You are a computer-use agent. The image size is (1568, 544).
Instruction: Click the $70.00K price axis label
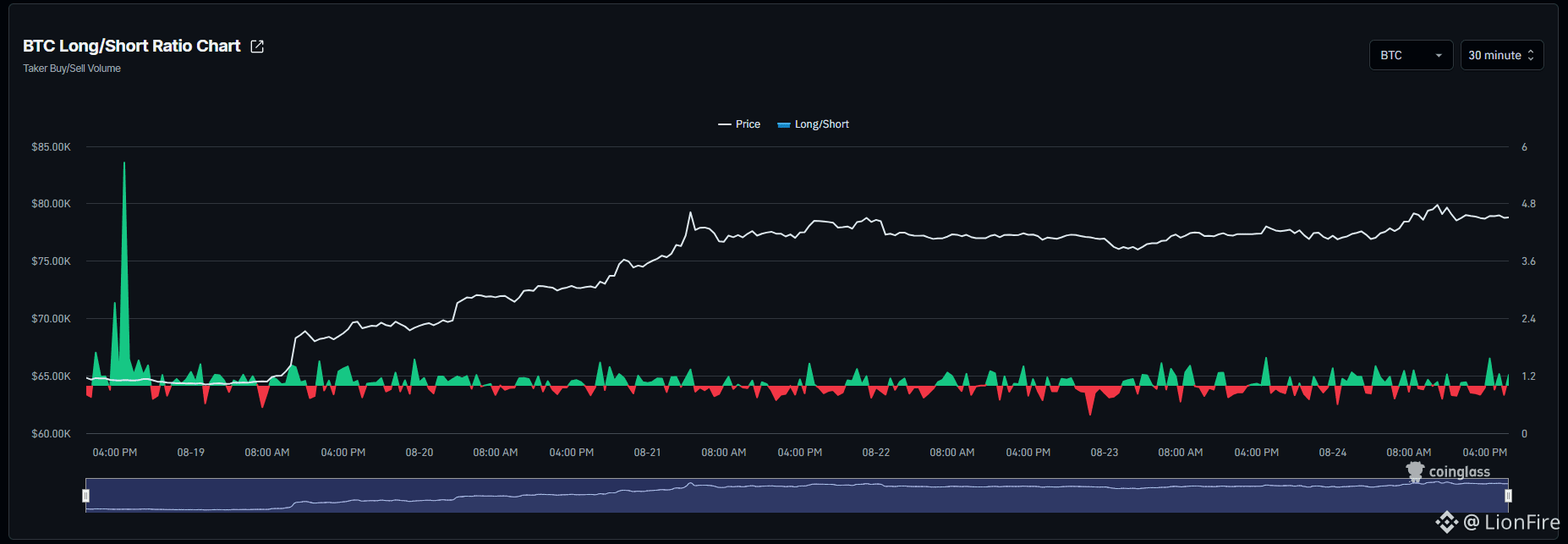coord(51,319)
